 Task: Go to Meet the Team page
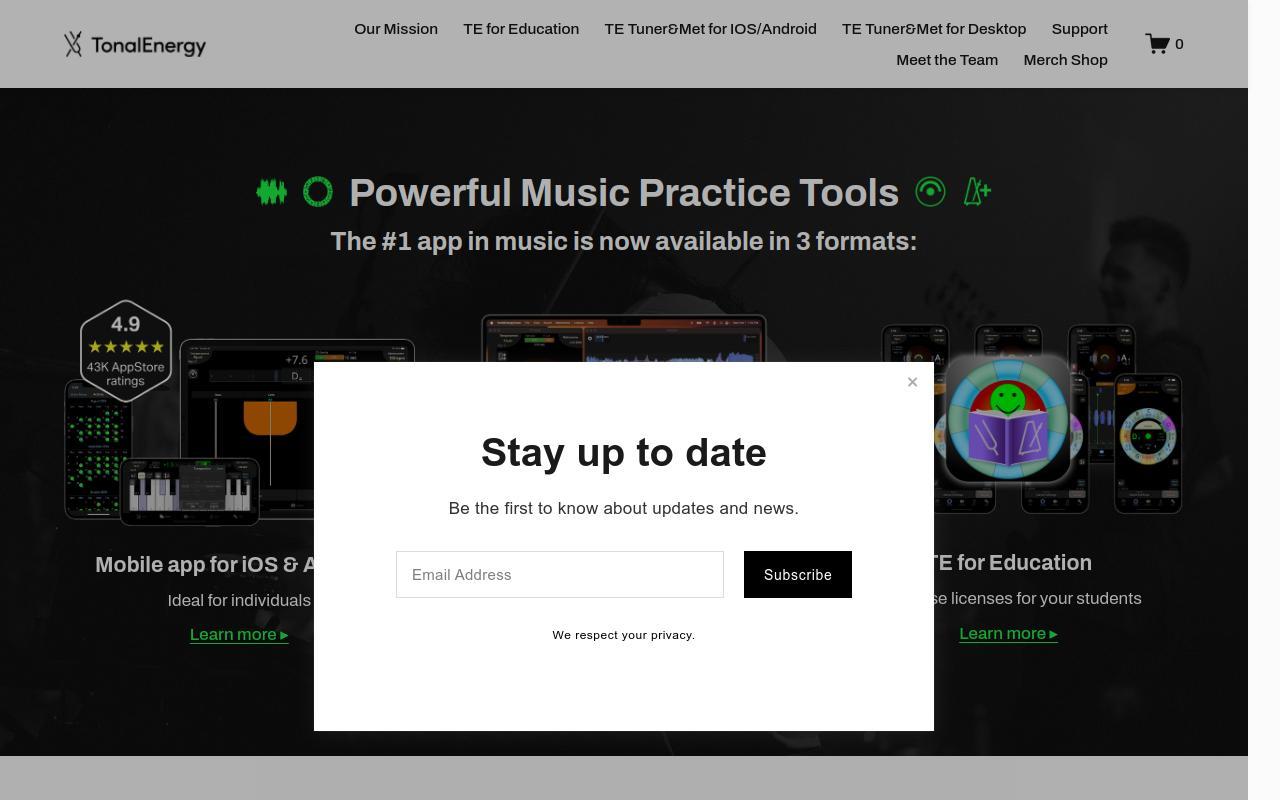click(x=947, y=60)
